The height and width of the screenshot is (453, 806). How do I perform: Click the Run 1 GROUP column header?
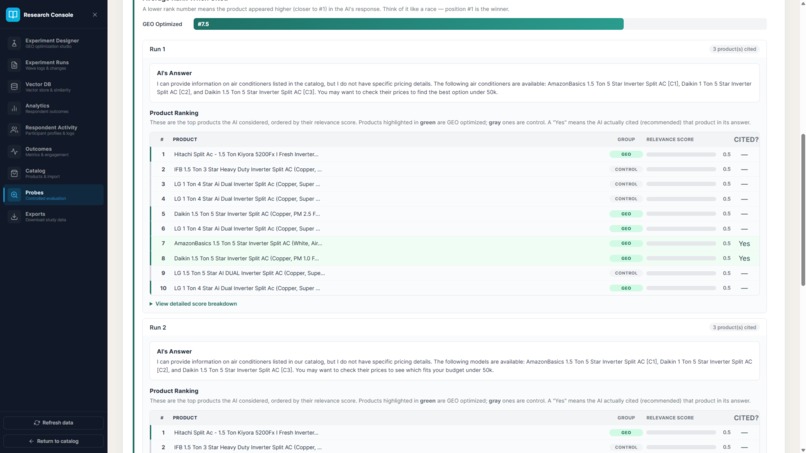626,139
